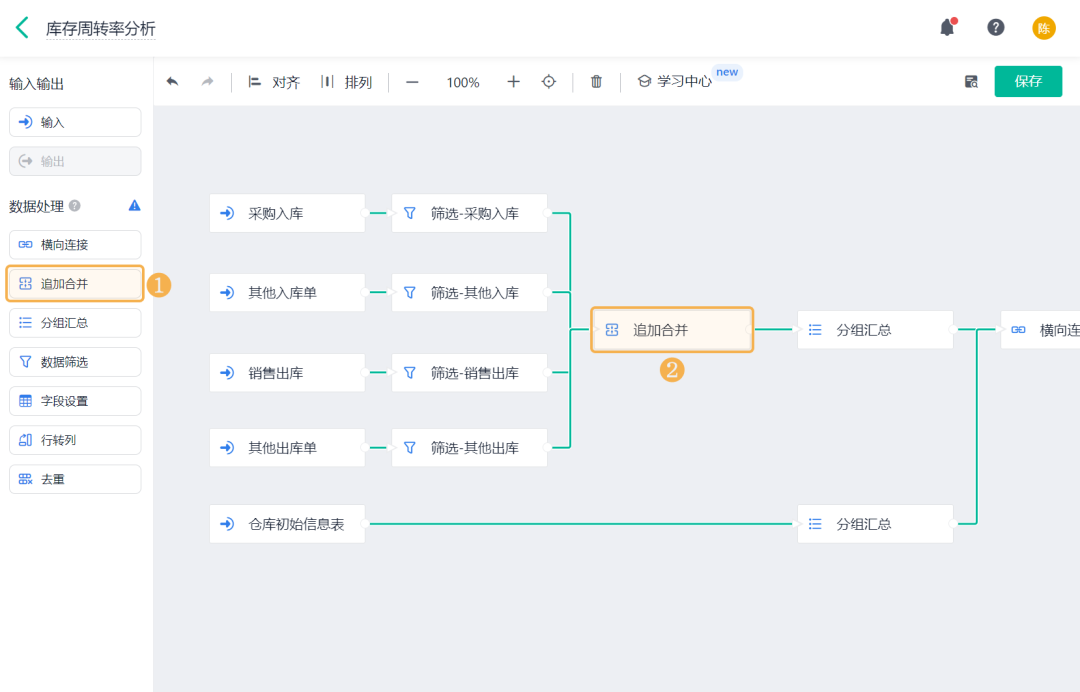The height and width of the screenshot is (692, 1080).
Task: Select the 追加合并 node on canvas
Action: [671, 330]
